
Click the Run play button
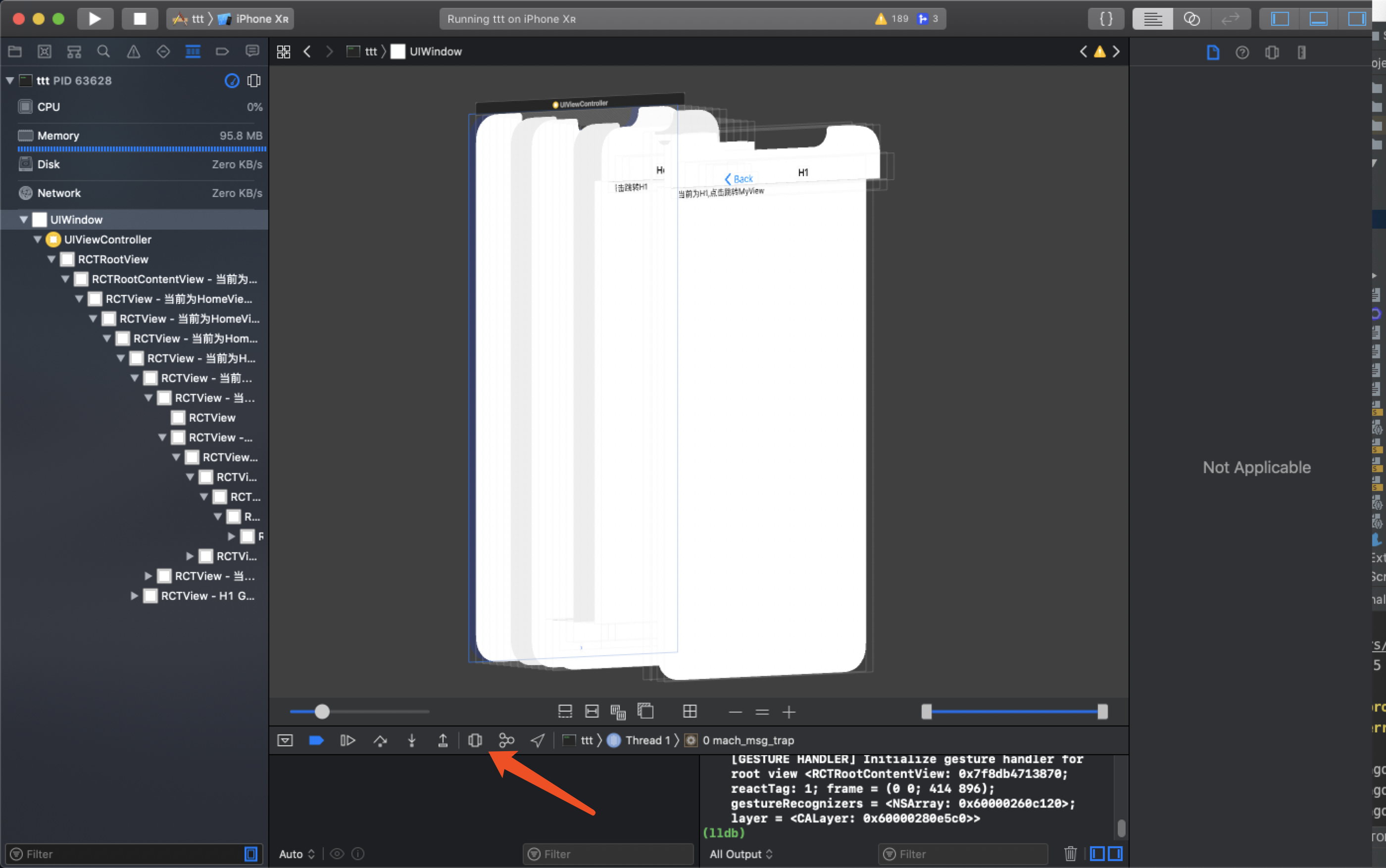click(x=95, y=19)
